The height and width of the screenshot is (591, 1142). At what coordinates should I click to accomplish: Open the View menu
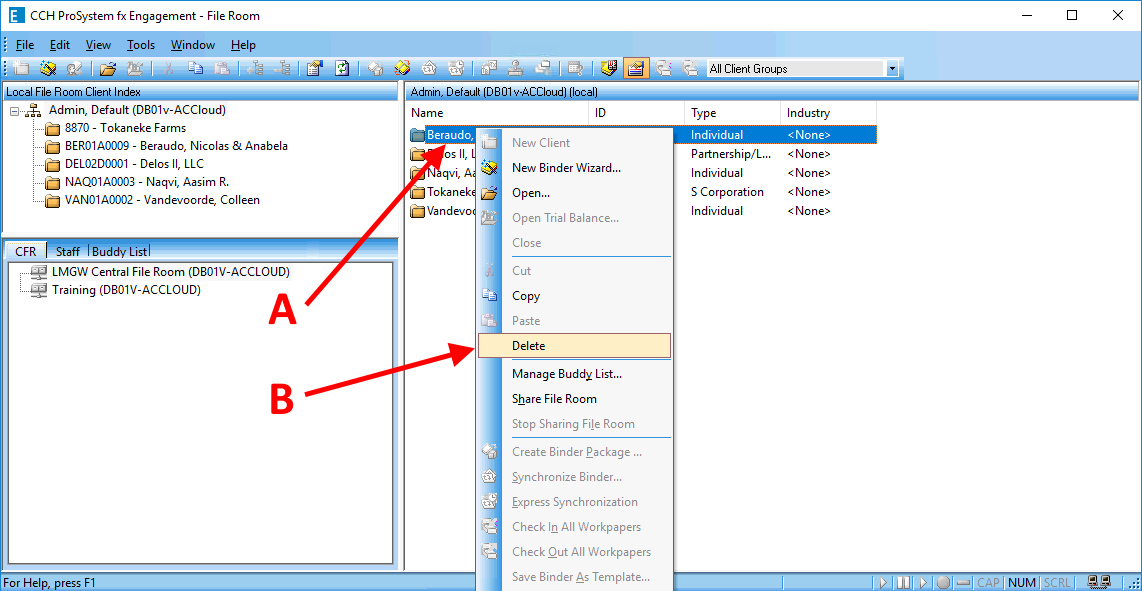click(x=98, y=45)
